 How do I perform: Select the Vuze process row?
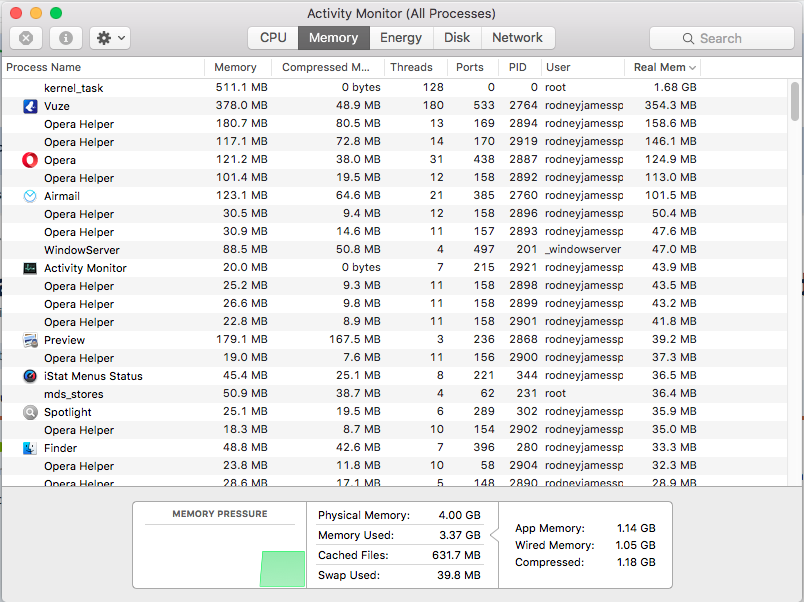point(395,106)
